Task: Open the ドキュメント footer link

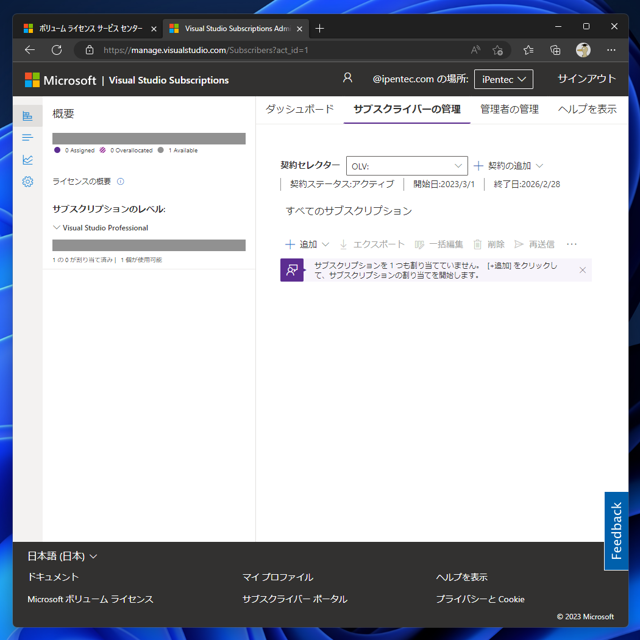Action: (53, 577)
